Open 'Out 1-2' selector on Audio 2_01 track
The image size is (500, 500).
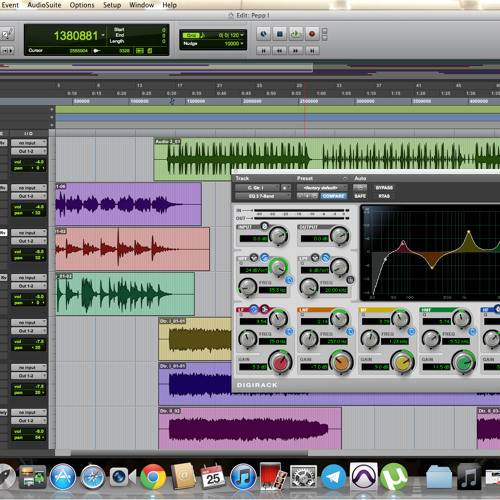tap(29, 151)
